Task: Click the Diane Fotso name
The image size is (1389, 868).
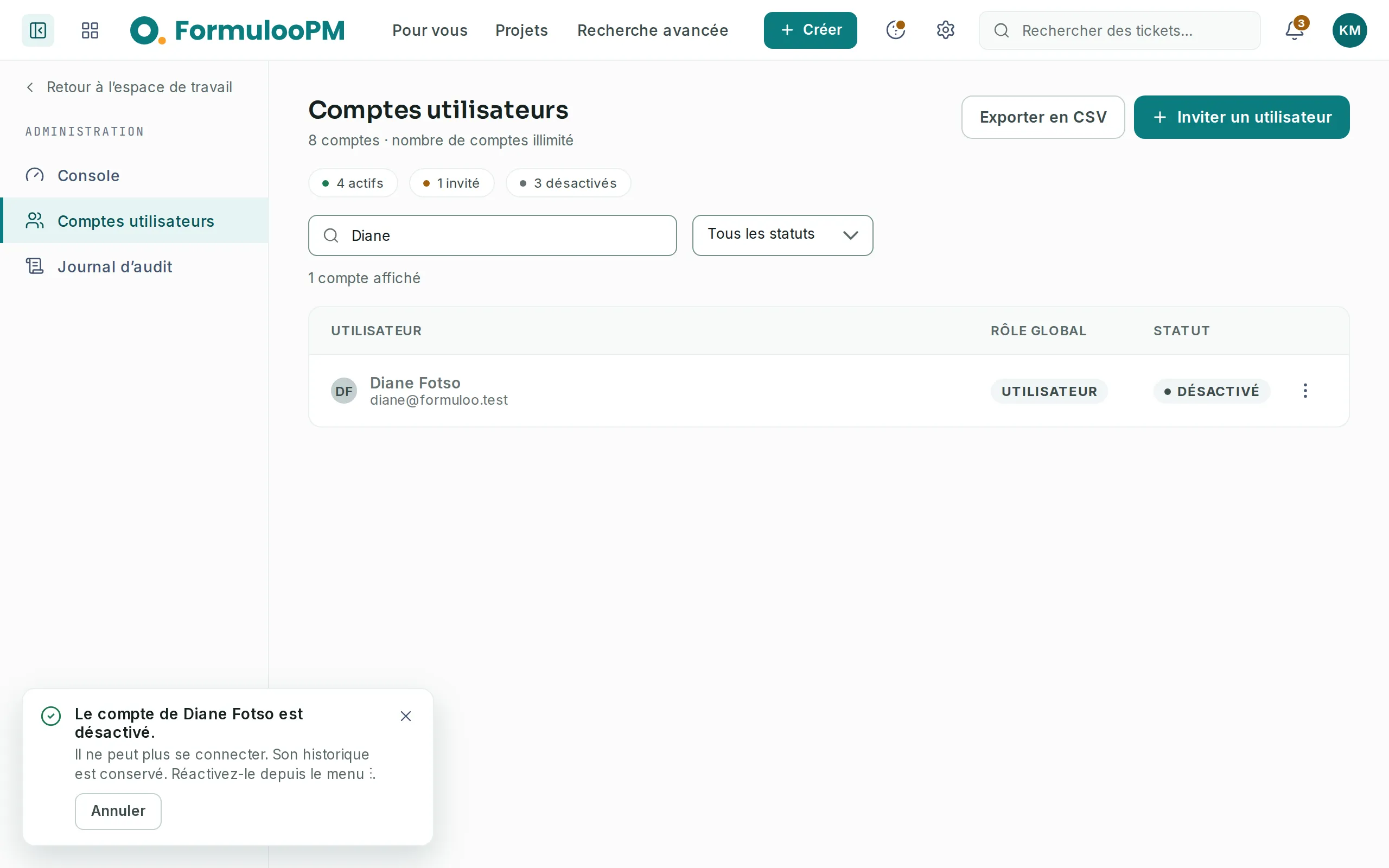Action: [x=415, y=383]
